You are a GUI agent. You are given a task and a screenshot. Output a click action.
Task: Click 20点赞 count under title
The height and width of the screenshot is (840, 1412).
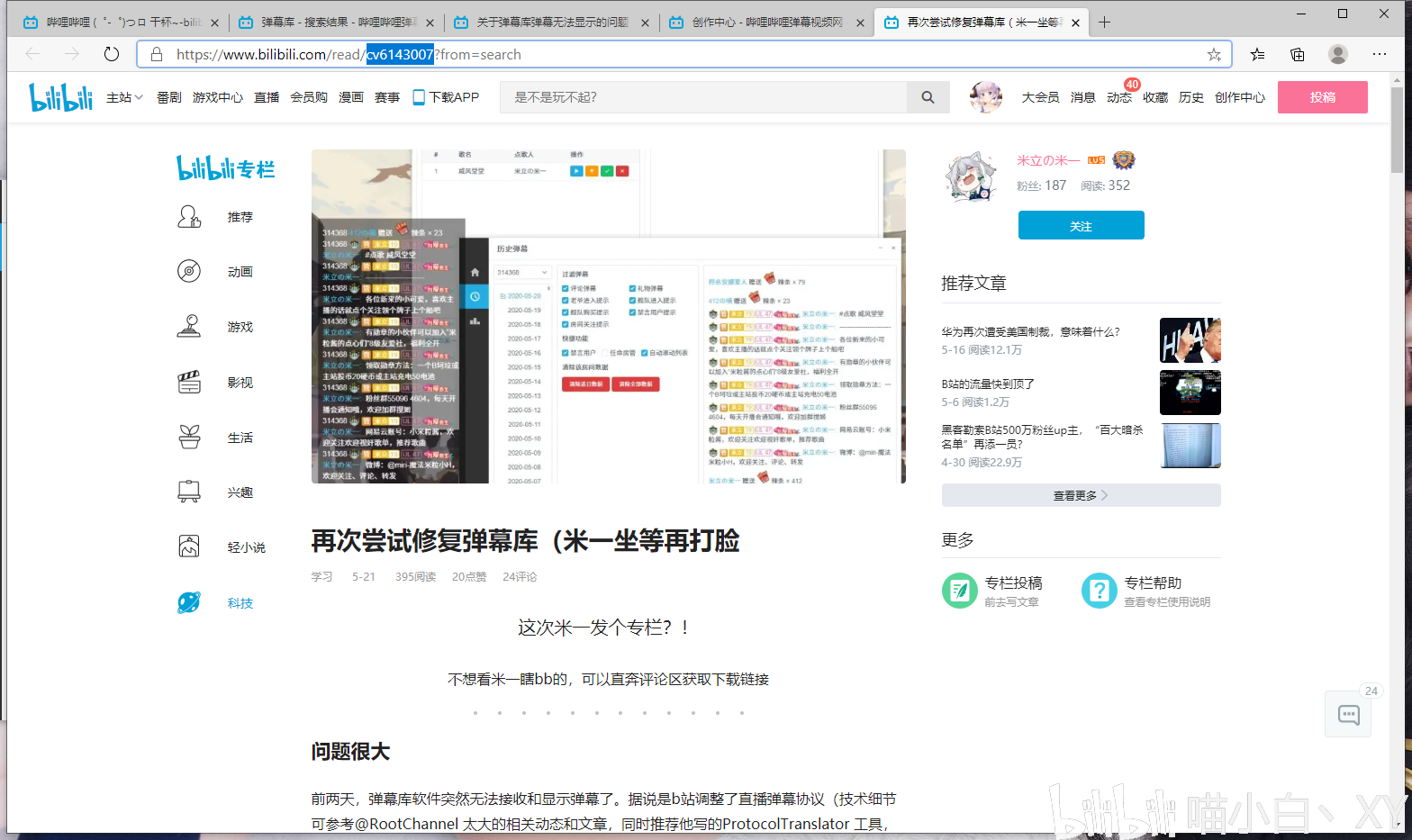[x=469, y=577]
